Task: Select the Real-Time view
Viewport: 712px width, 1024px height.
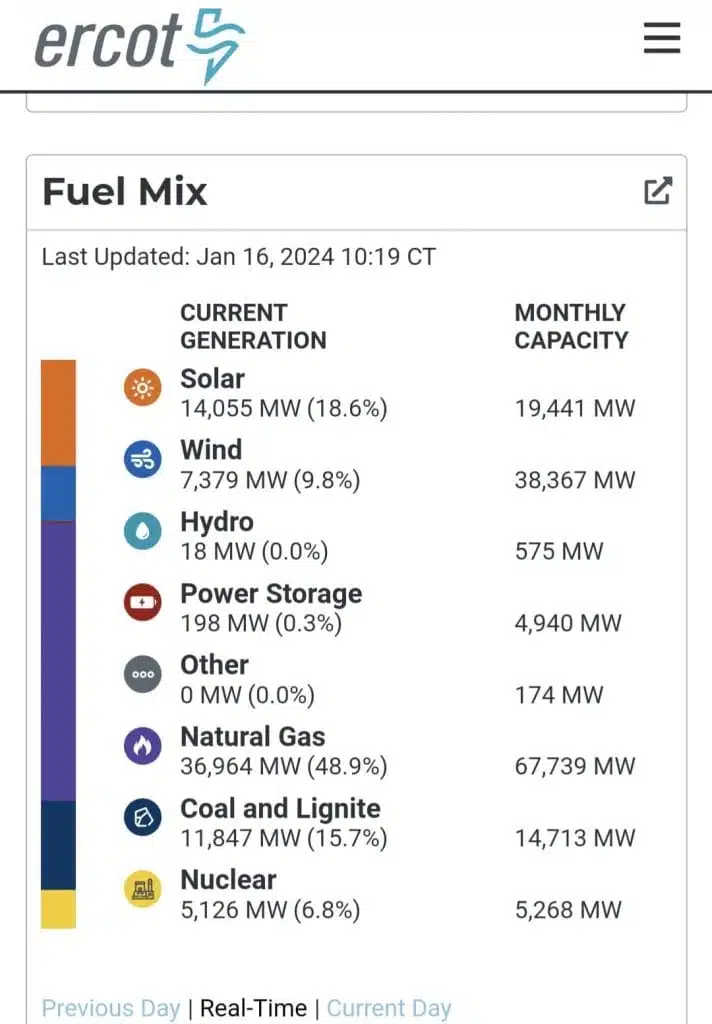Action: (x=251, y=1008)
